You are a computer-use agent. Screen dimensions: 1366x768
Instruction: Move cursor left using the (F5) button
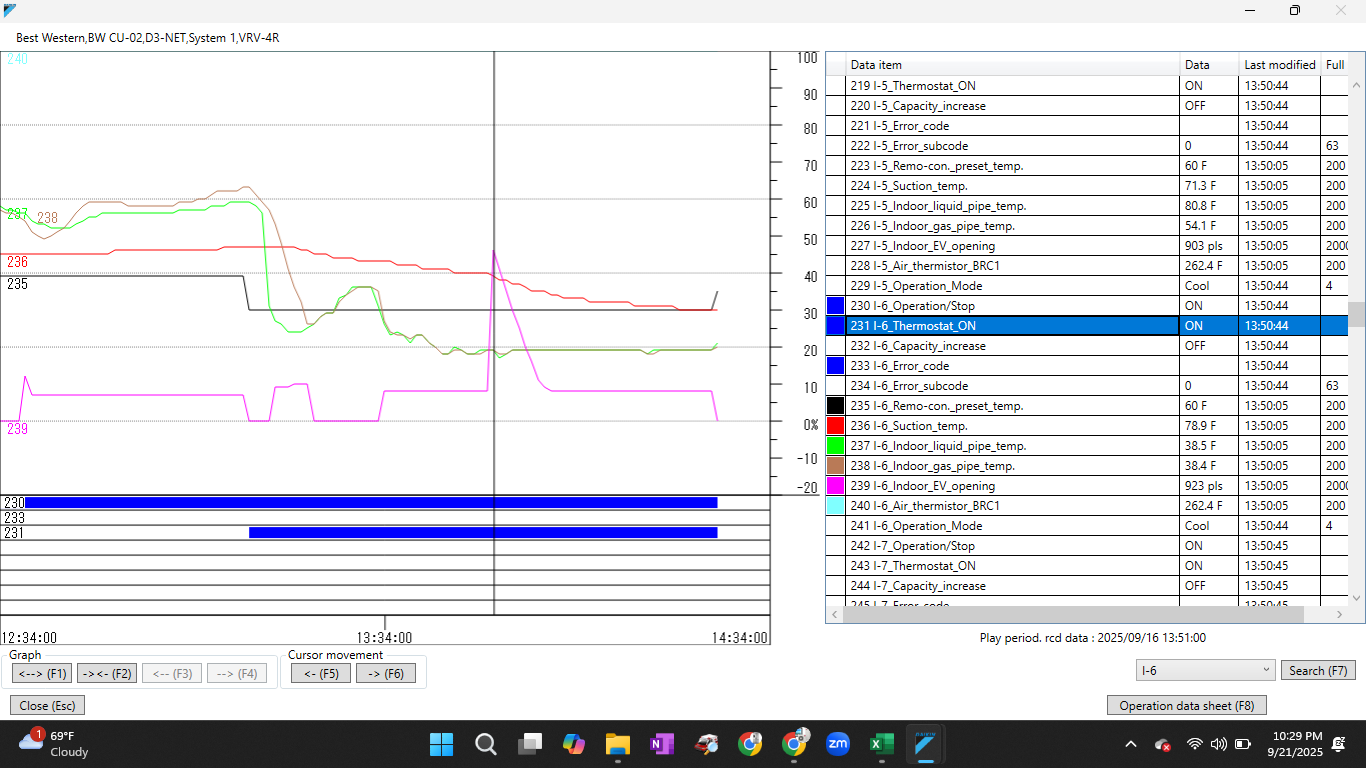[318, 672]
